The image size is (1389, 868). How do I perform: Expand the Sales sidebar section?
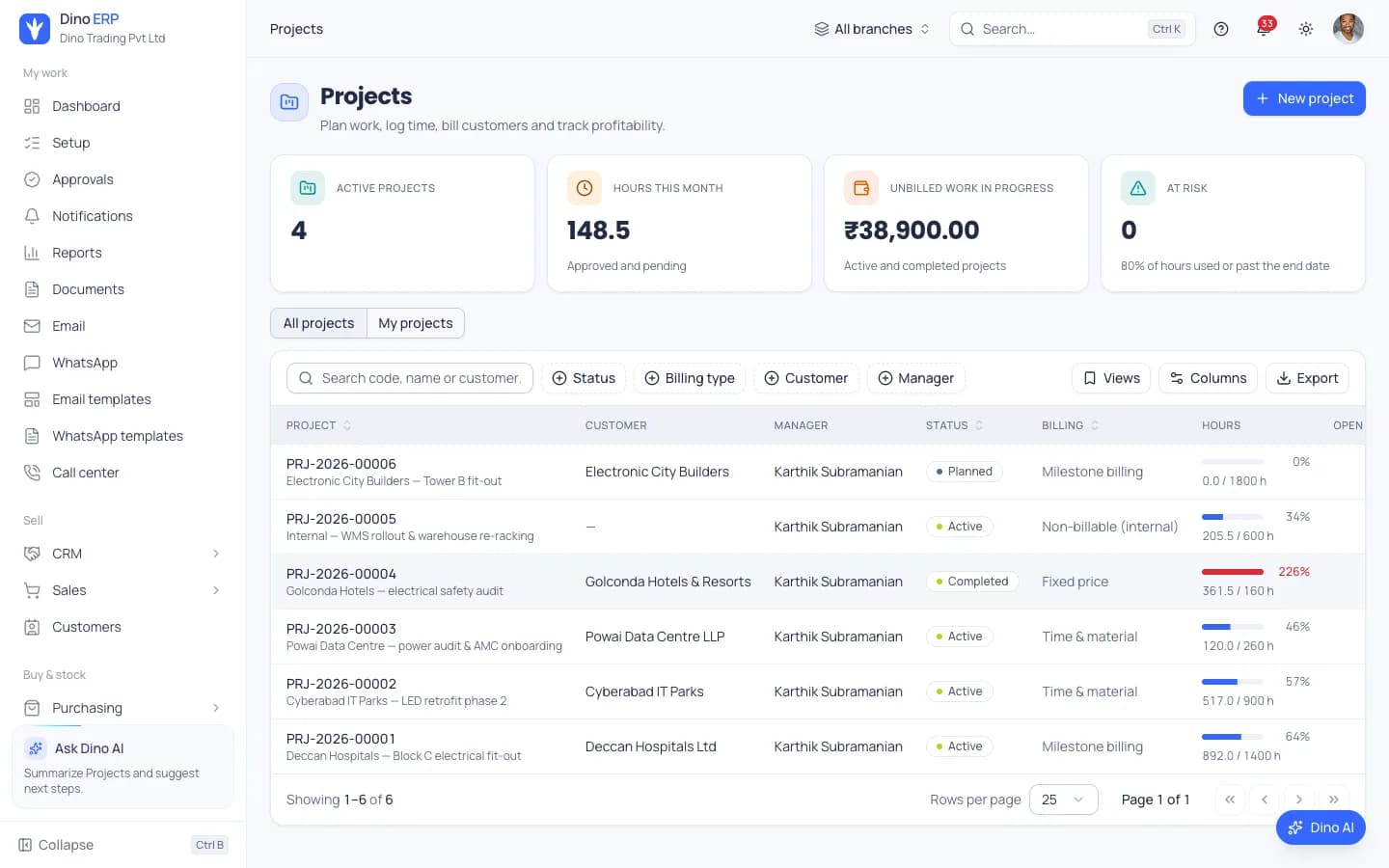click(123, 590)
